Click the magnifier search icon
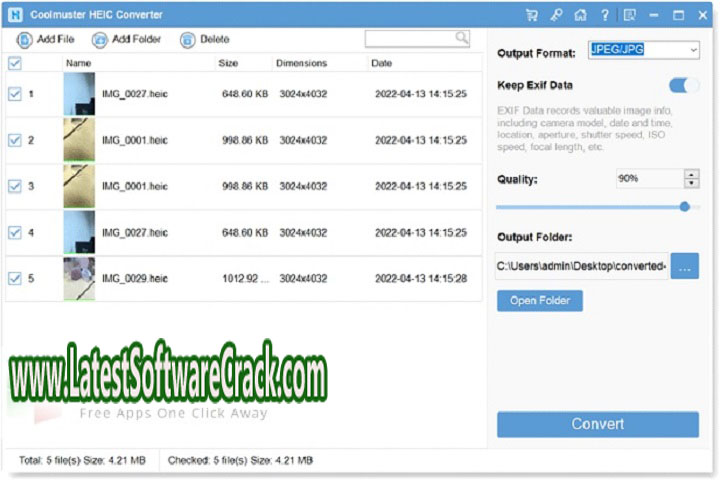 coord(461,38)
